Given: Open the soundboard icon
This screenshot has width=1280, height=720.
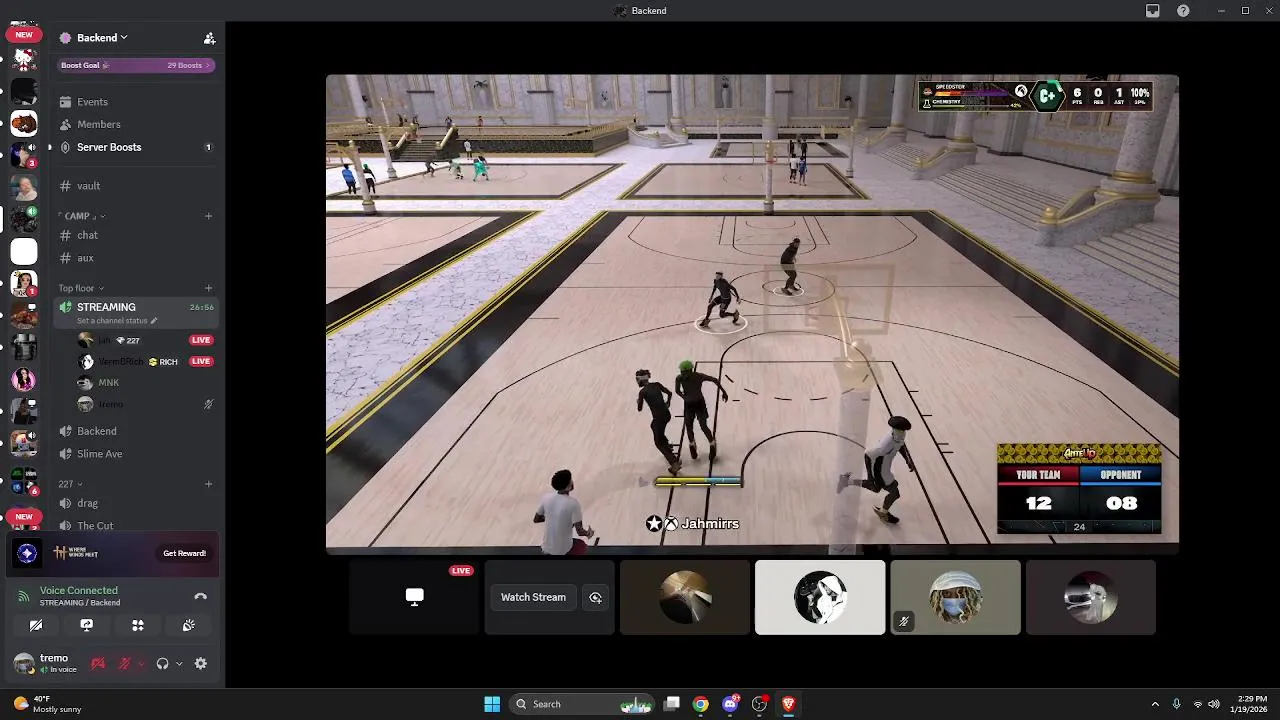Looking at the screenshot, I should [x=188, y=625].
